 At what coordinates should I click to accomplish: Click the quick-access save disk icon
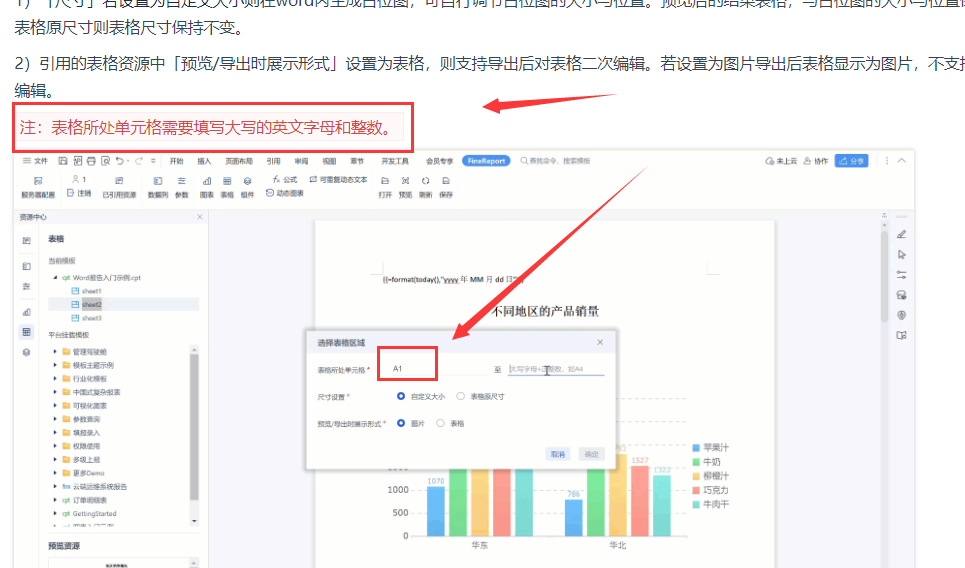click(63, 161)
